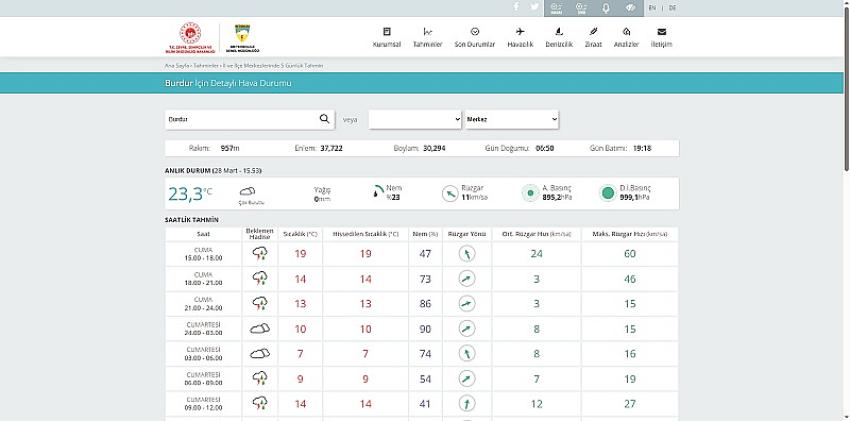Switch language to DE
Viewport: 850px width, 421px height.
click(672, 8)
